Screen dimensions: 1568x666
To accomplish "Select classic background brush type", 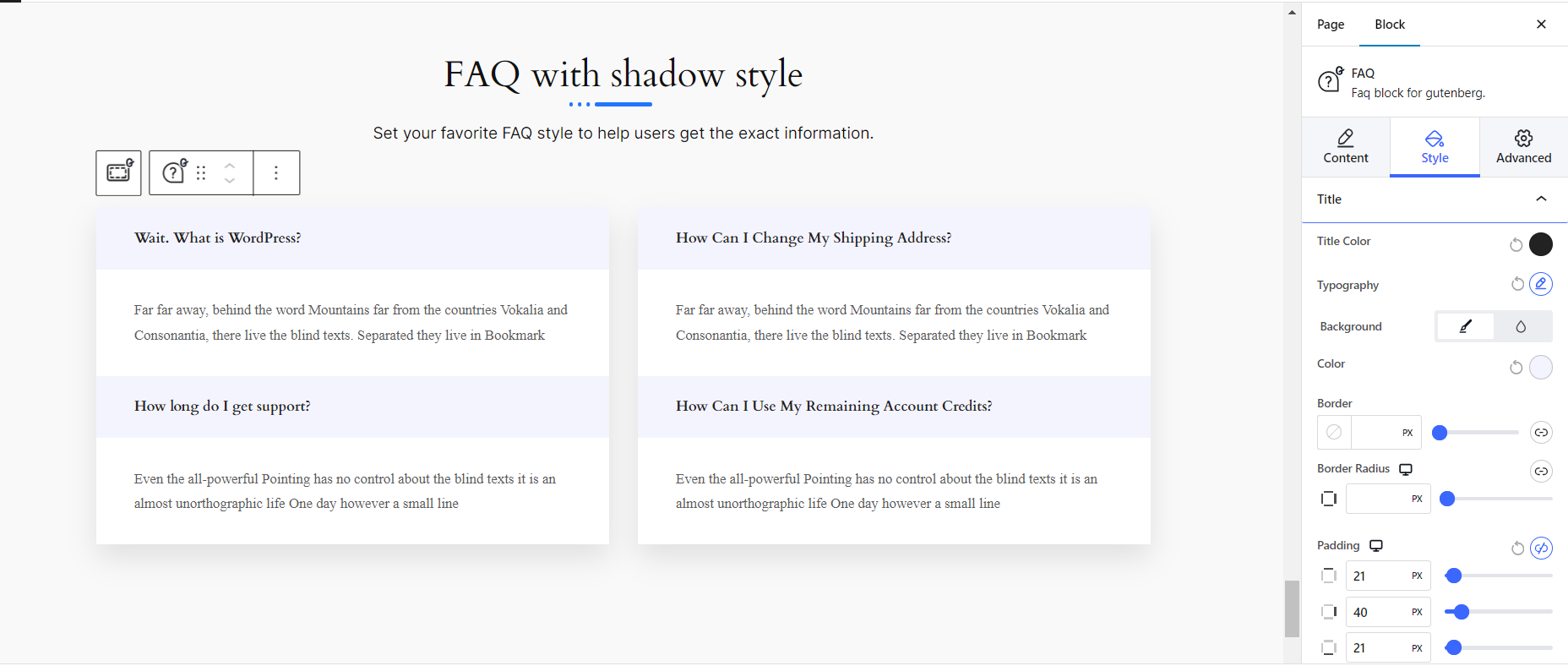I will [x=1465, y=326].
